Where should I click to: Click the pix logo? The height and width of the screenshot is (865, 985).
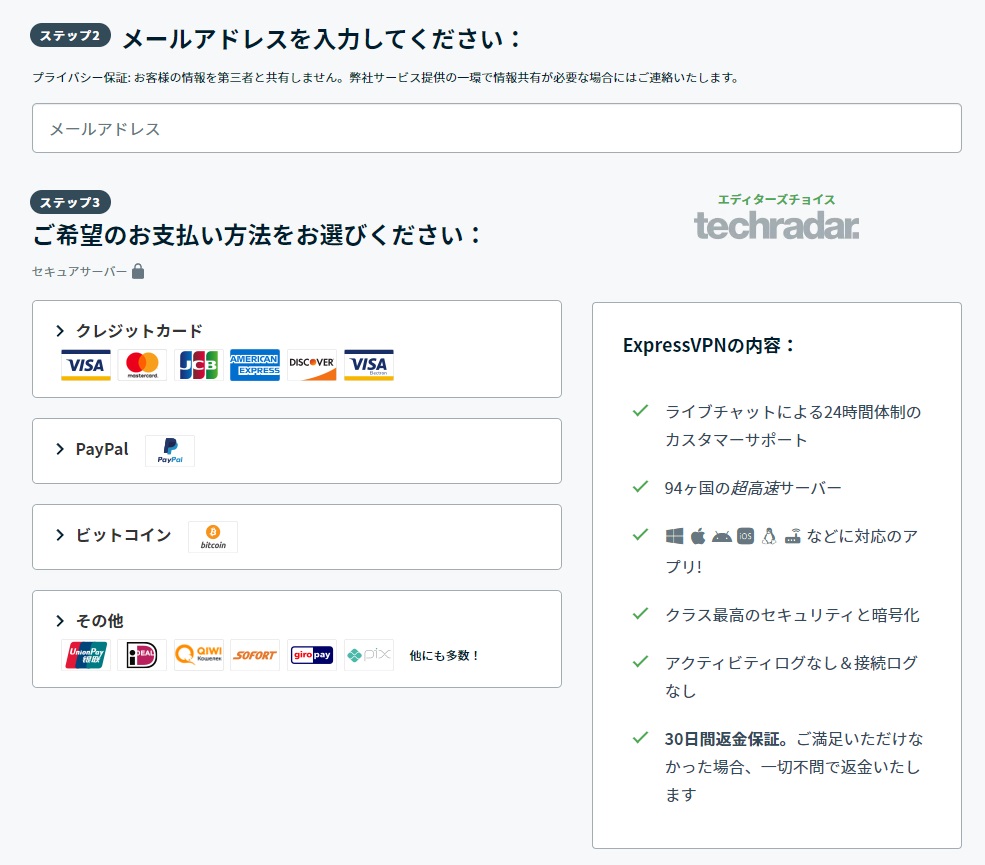coord(369,655)
